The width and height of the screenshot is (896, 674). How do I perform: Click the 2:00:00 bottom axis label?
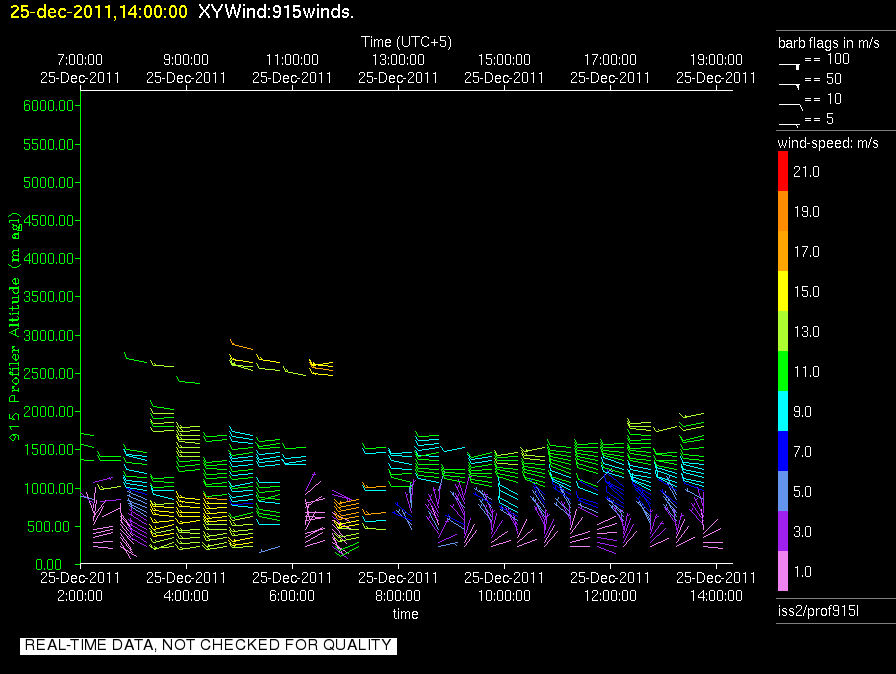80,596
